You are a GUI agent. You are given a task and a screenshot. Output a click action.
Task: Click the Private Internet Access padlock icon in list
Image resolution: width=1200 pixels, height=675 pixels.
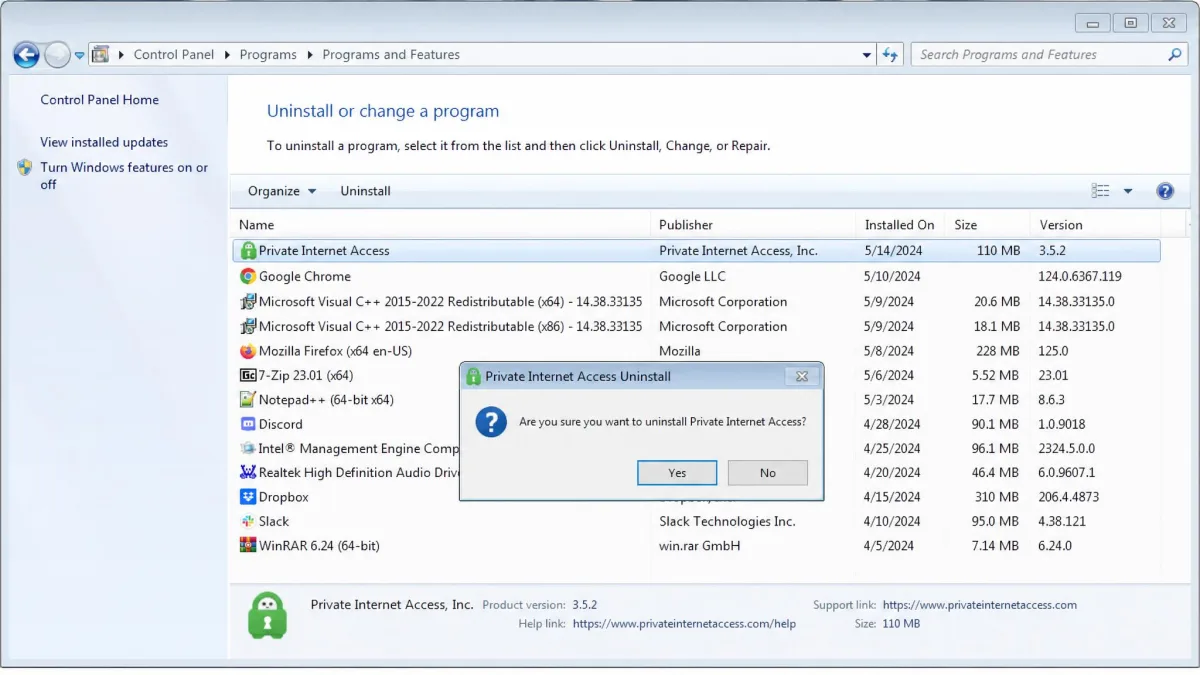coord(248,251)
